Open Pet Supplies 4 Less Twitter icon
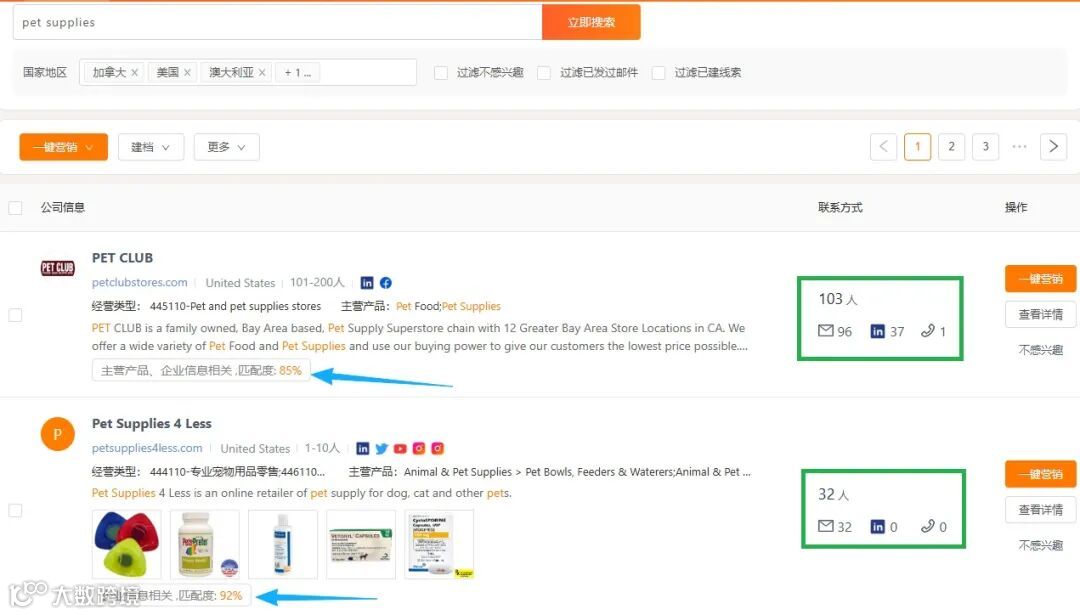The height and width of the screenshot is (615, 1080). click(x=382, y=449)
